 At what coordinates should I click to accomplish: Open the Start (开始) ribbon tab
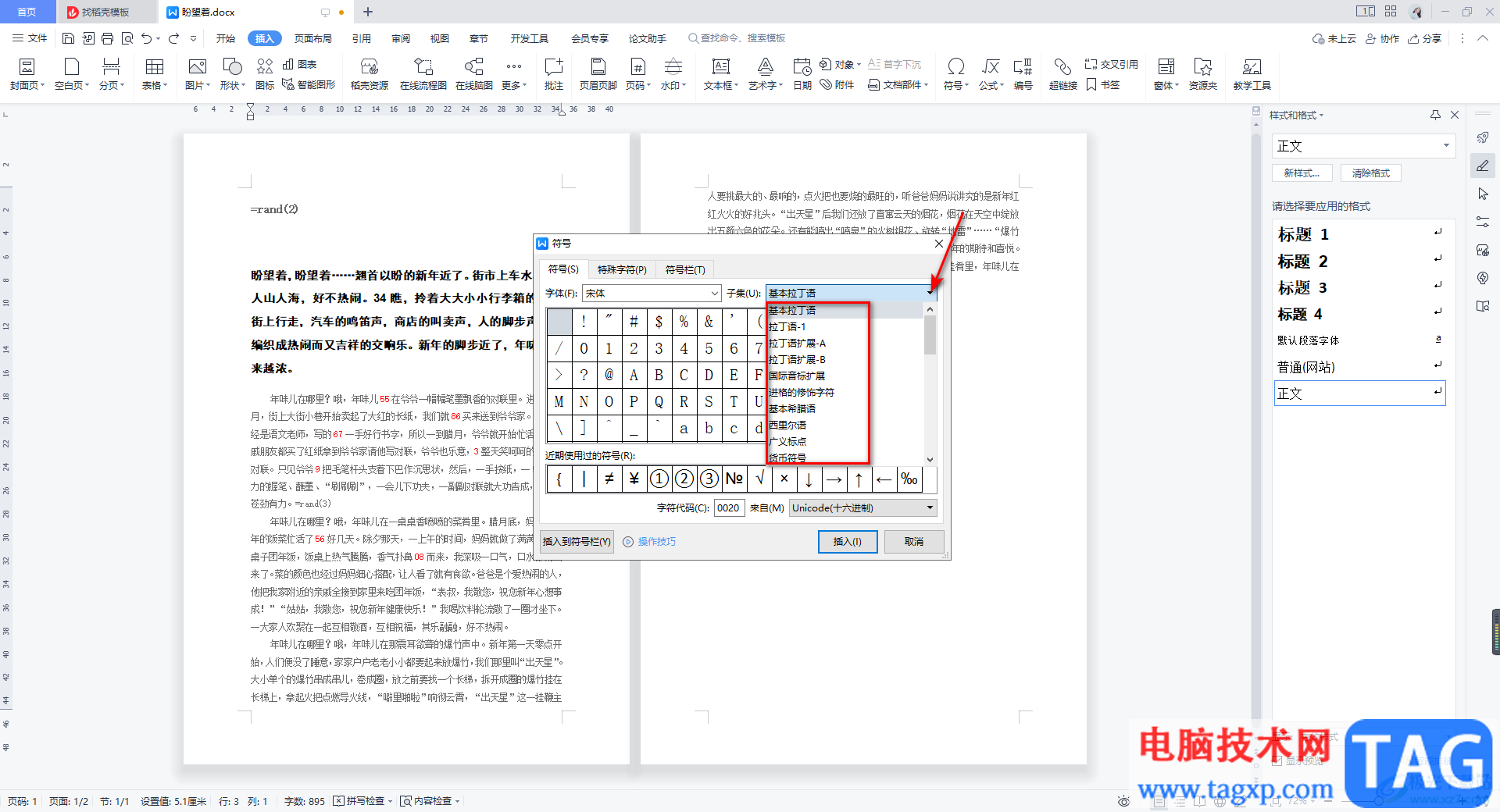click(226, 38)
